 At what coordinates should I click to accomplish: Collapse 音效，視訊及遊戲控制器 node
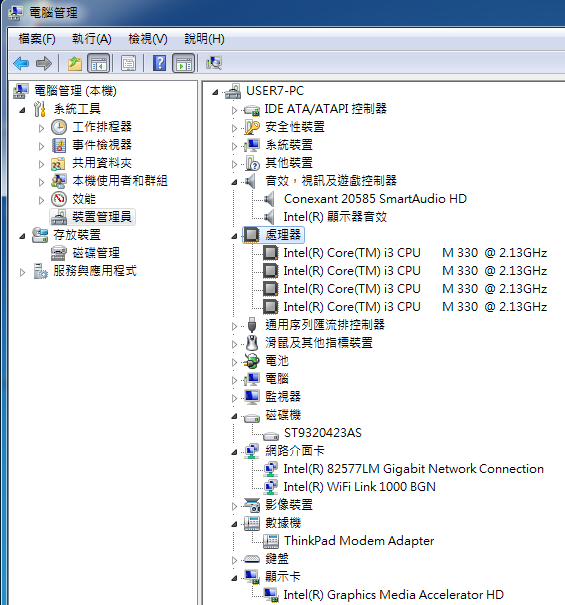(234, 182)
